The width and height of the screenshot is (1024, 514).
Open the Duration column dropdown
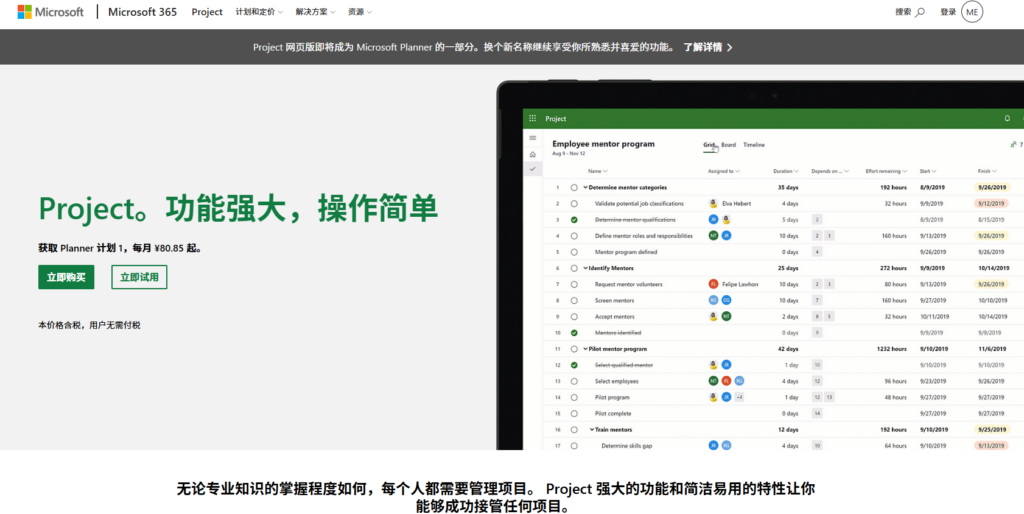[786, 171]
